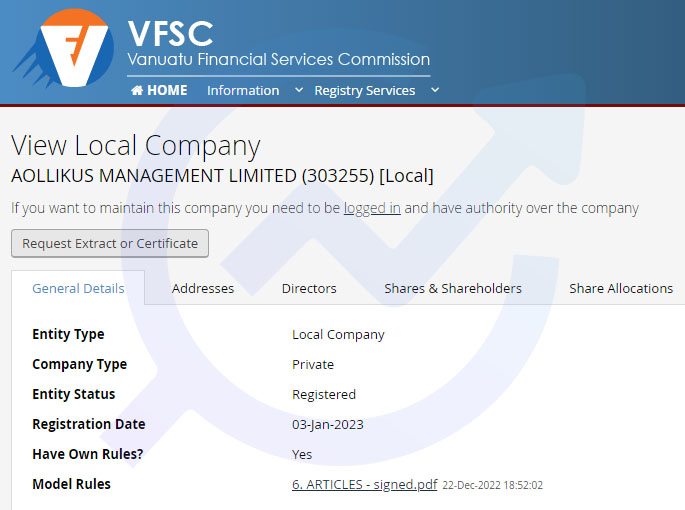Expand the Registry Services dropdown chevron

pos(435,90)
